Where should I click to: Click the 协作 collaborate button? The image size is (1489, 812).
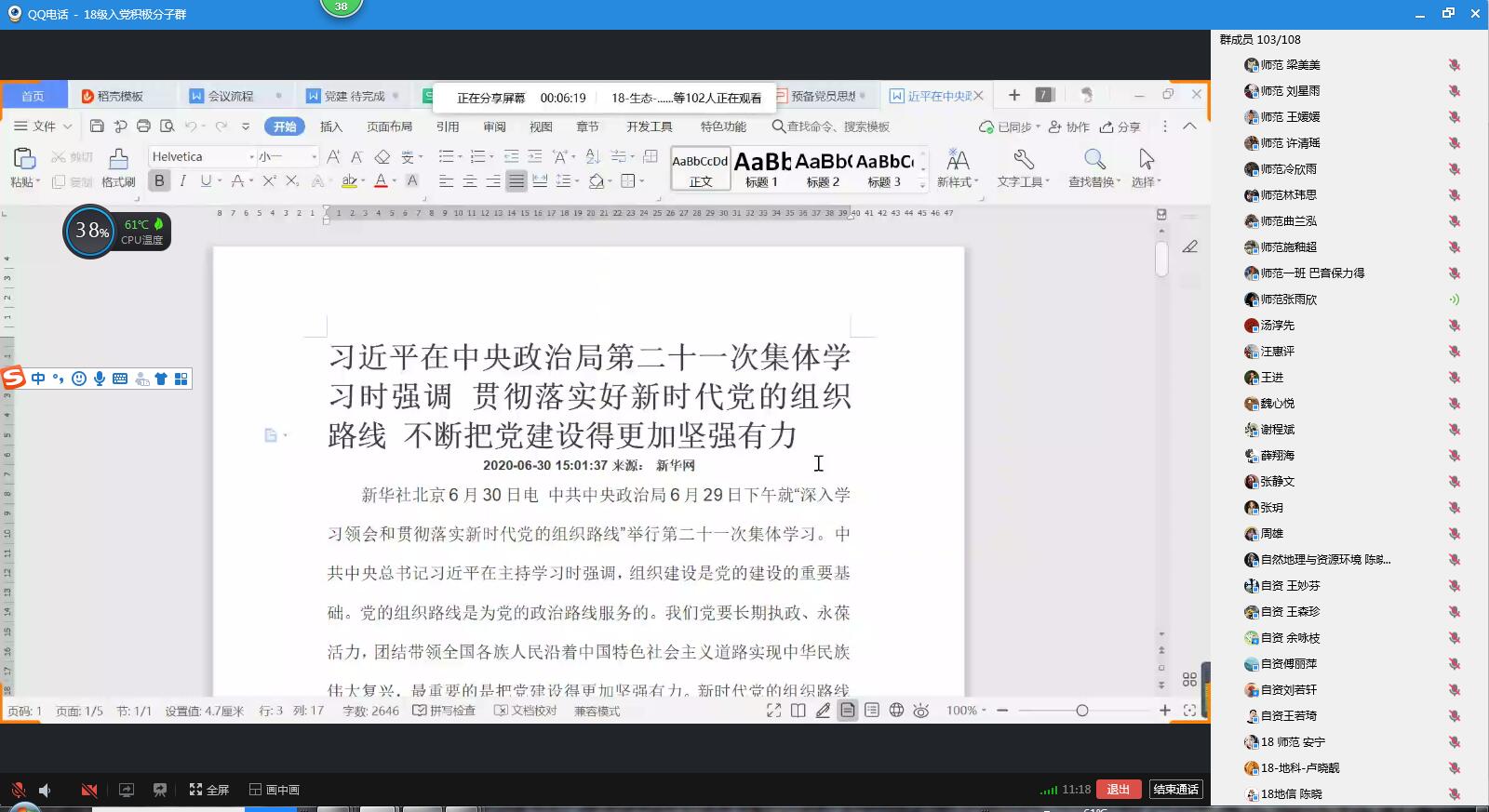(x=1069, y=126)
